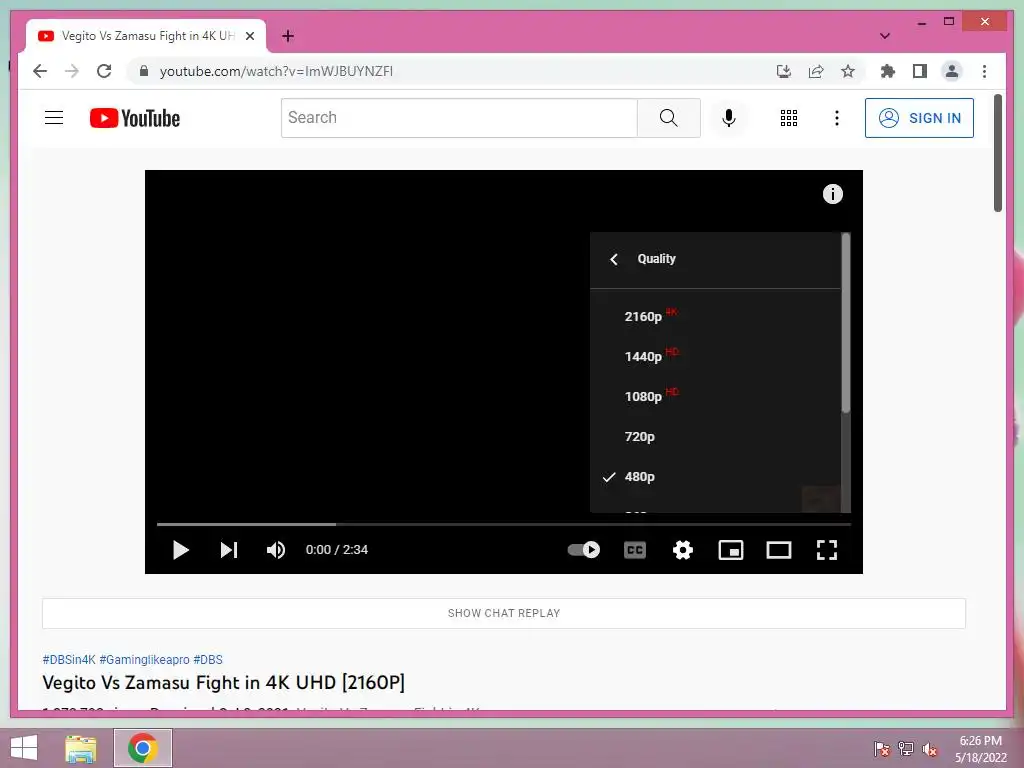The image size is (1024, 768).
Task: Choose 1080p HD quality
Action: click(715, 396)
